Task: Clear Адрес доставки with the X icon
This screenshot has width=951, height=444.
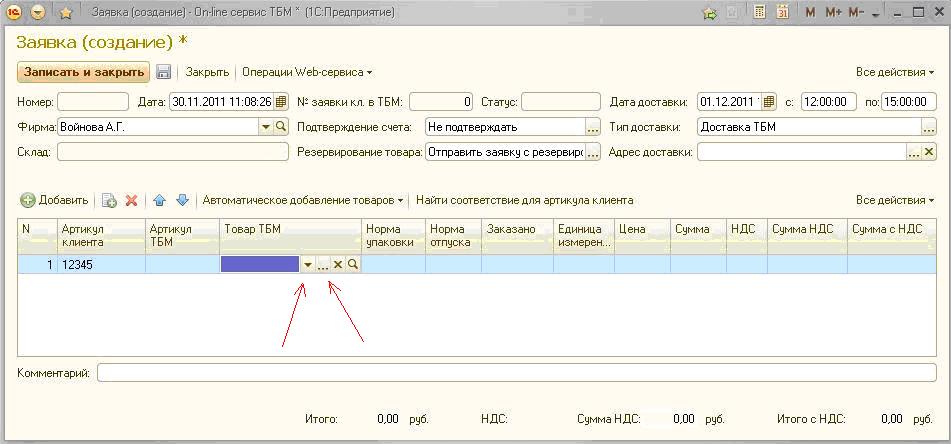Action: click(929, 152)
